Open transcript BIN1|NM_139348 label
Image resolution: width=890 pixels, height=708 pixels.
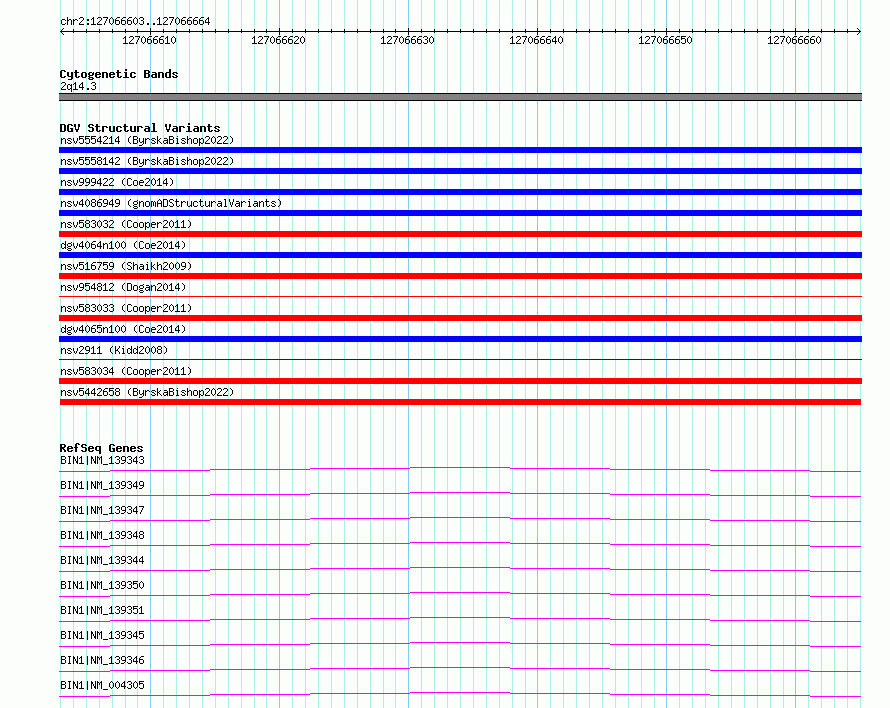pyautogui.click(x=102, y=535)
